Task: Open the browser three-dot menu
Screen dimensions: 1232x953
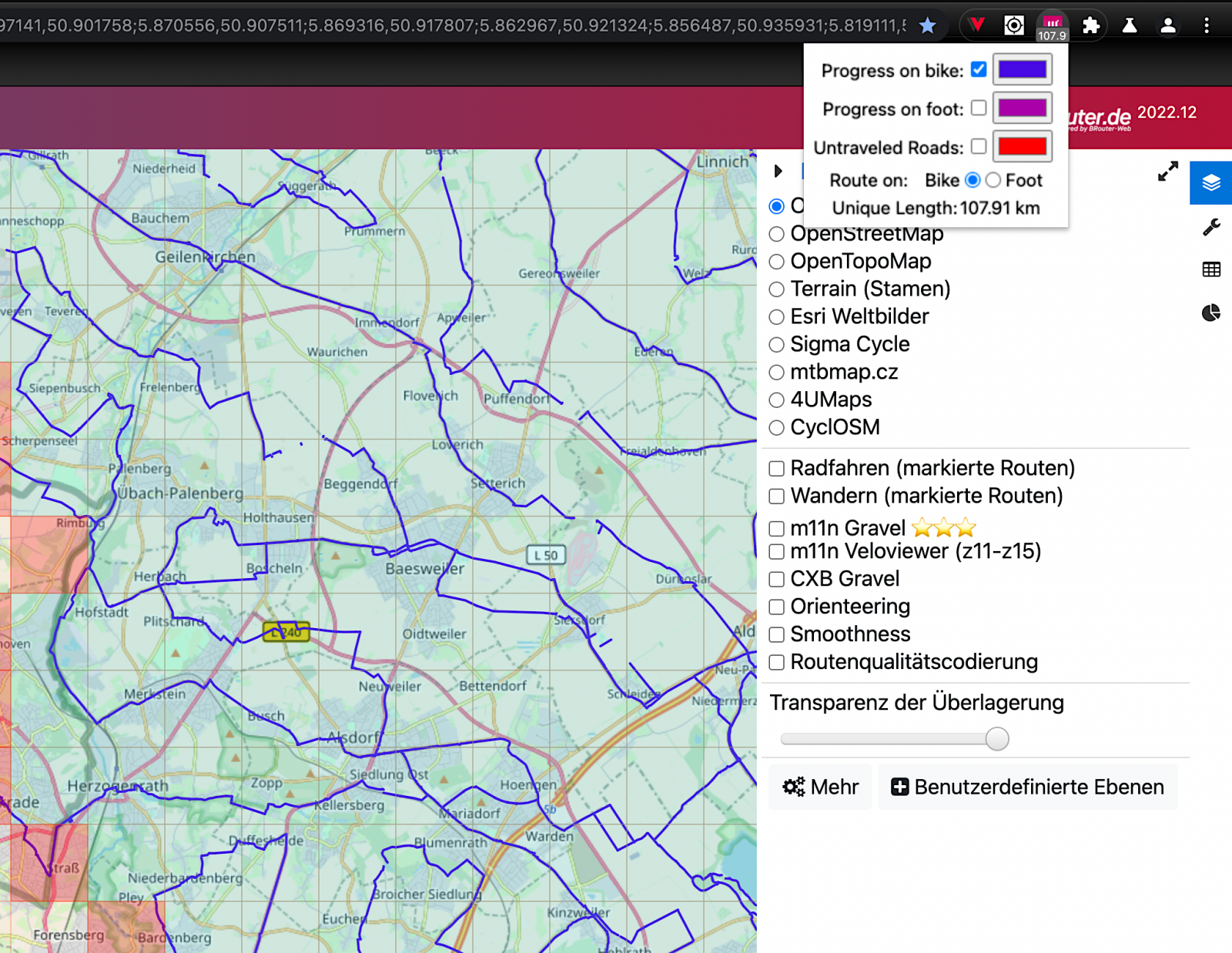Action: point(1206,25)
